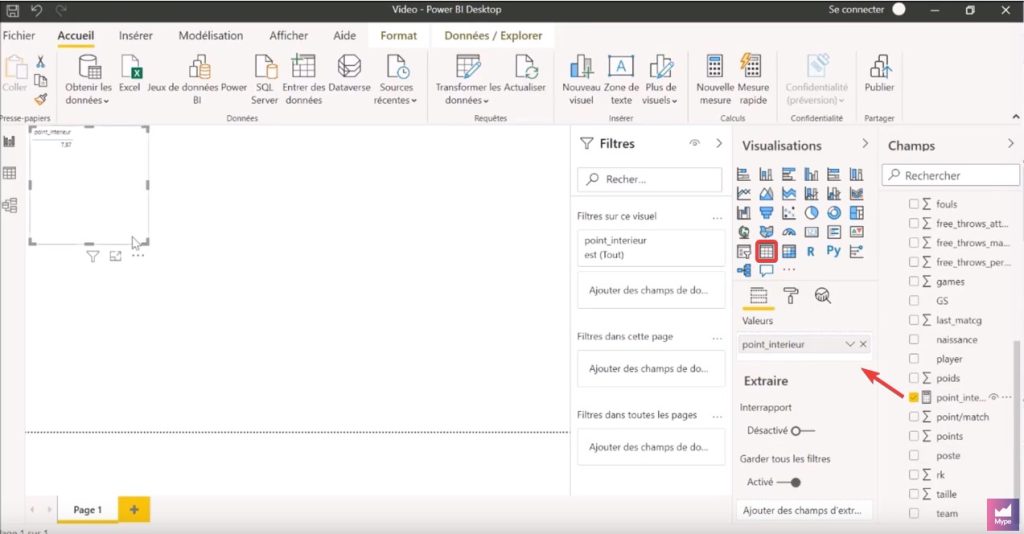Choose the area chart visualization
The width and height of the screenshot is (1024, 534).
pyautogui.click(x=766, y=194)
